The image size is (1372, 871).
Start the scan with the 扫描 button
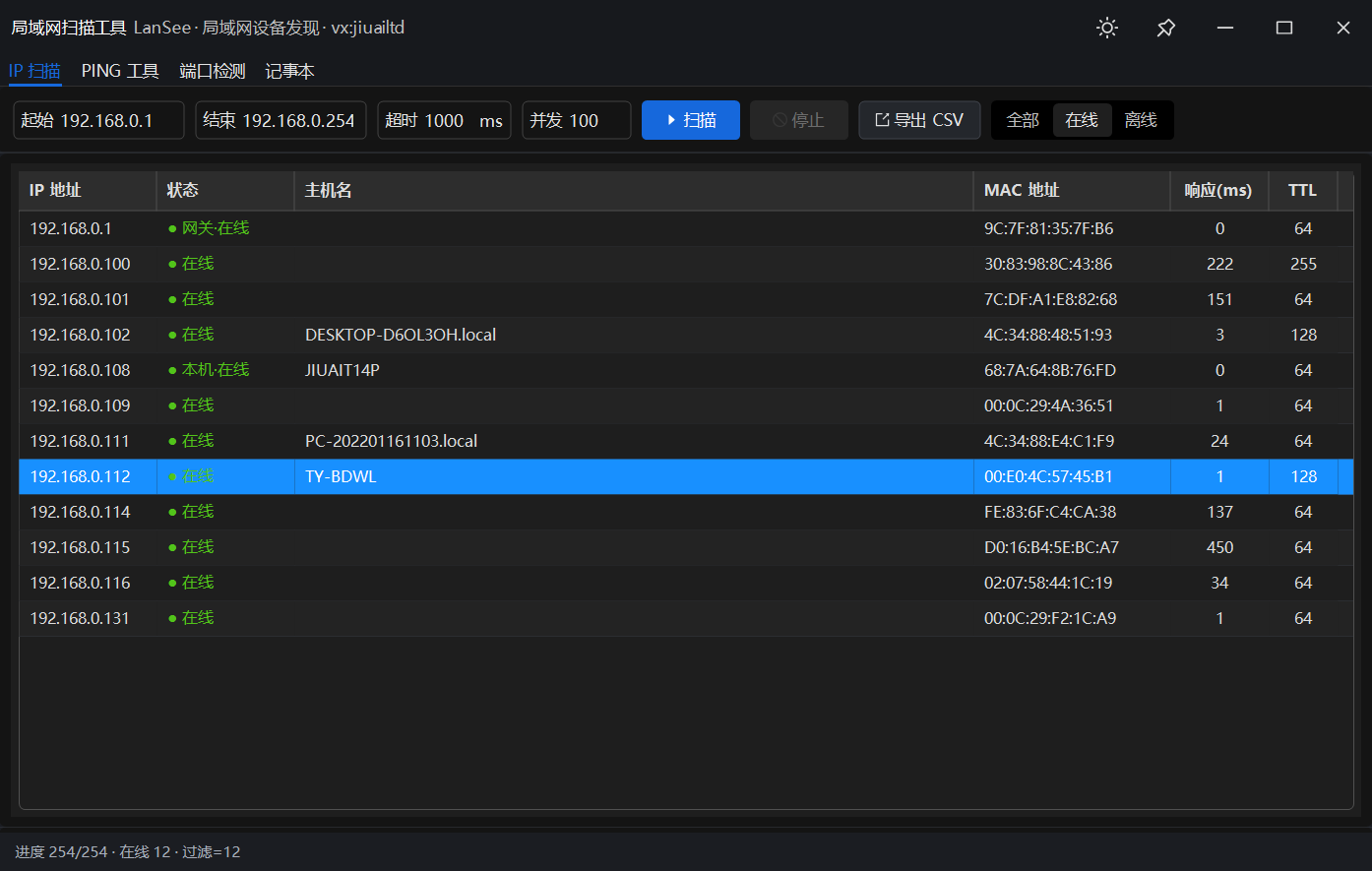click(691, 120)
